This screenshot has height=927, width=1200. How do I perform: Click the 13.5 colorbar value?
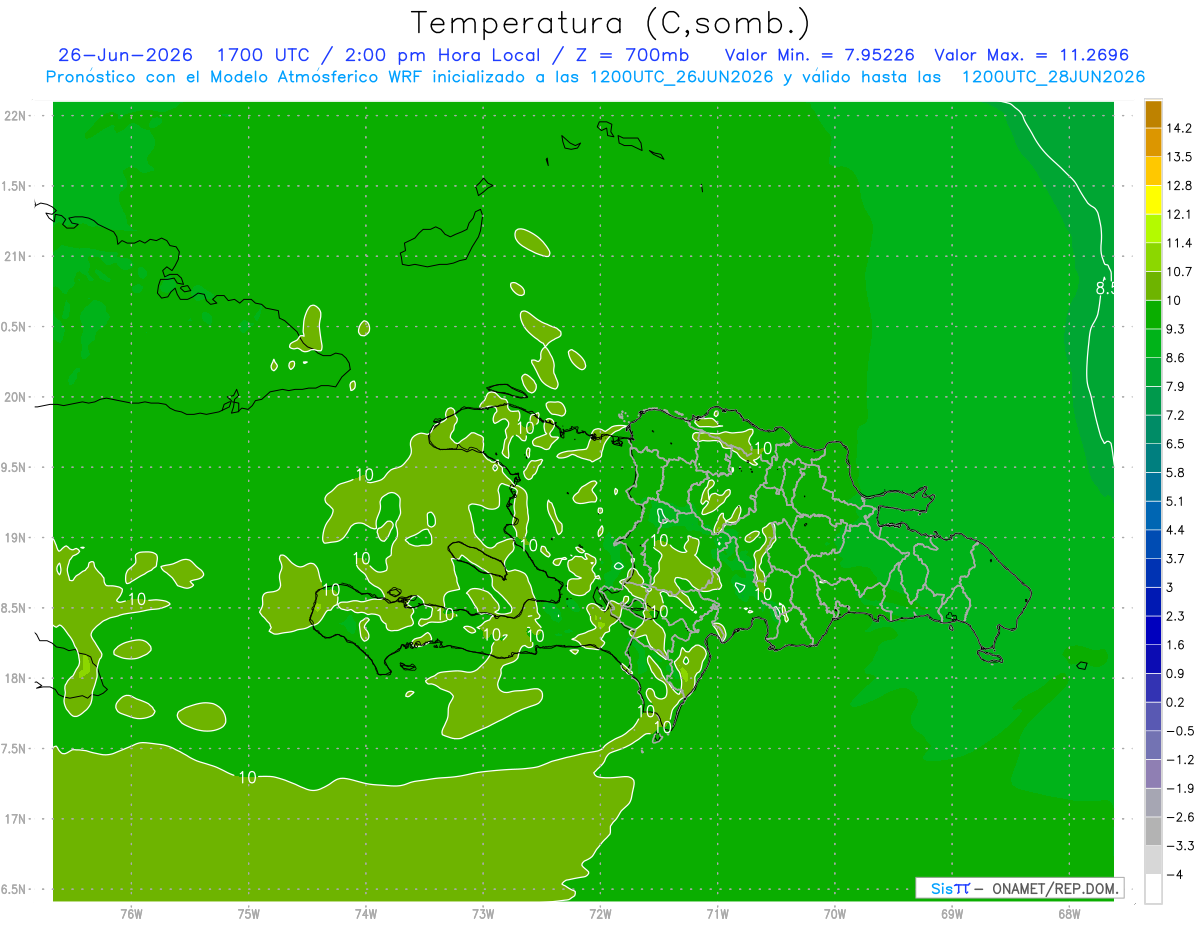pyautogui.click(x=1179, y=157)
